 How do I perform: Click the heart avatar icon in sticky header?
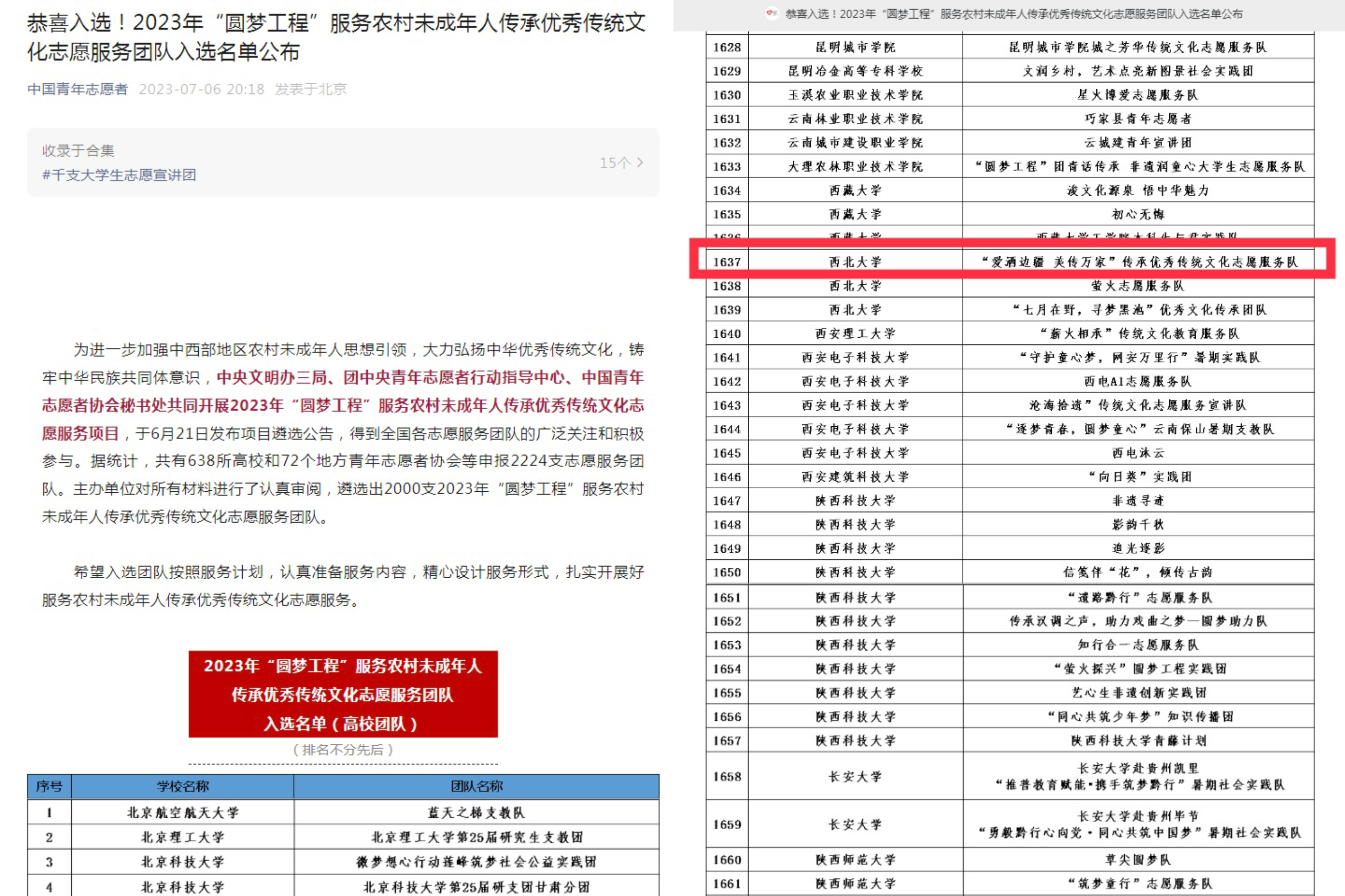click(x=772, y=13)
